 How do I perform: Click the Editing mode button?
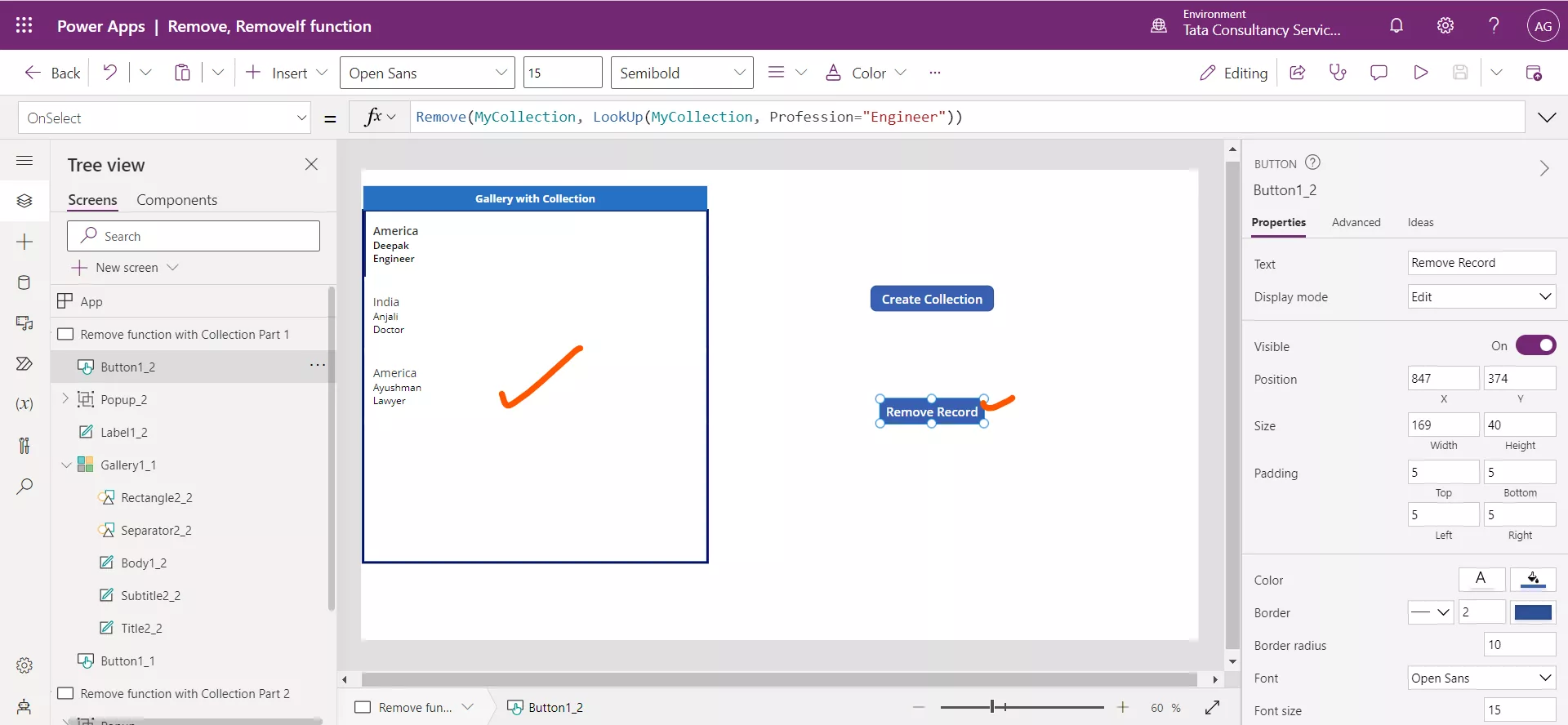1233,73
